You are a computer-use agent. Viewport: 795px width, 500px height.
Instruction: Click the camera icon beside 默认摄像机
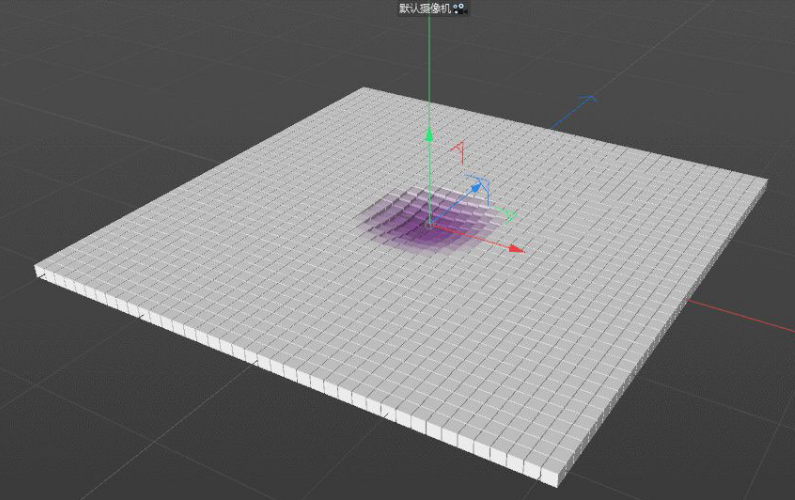(459, 8)
